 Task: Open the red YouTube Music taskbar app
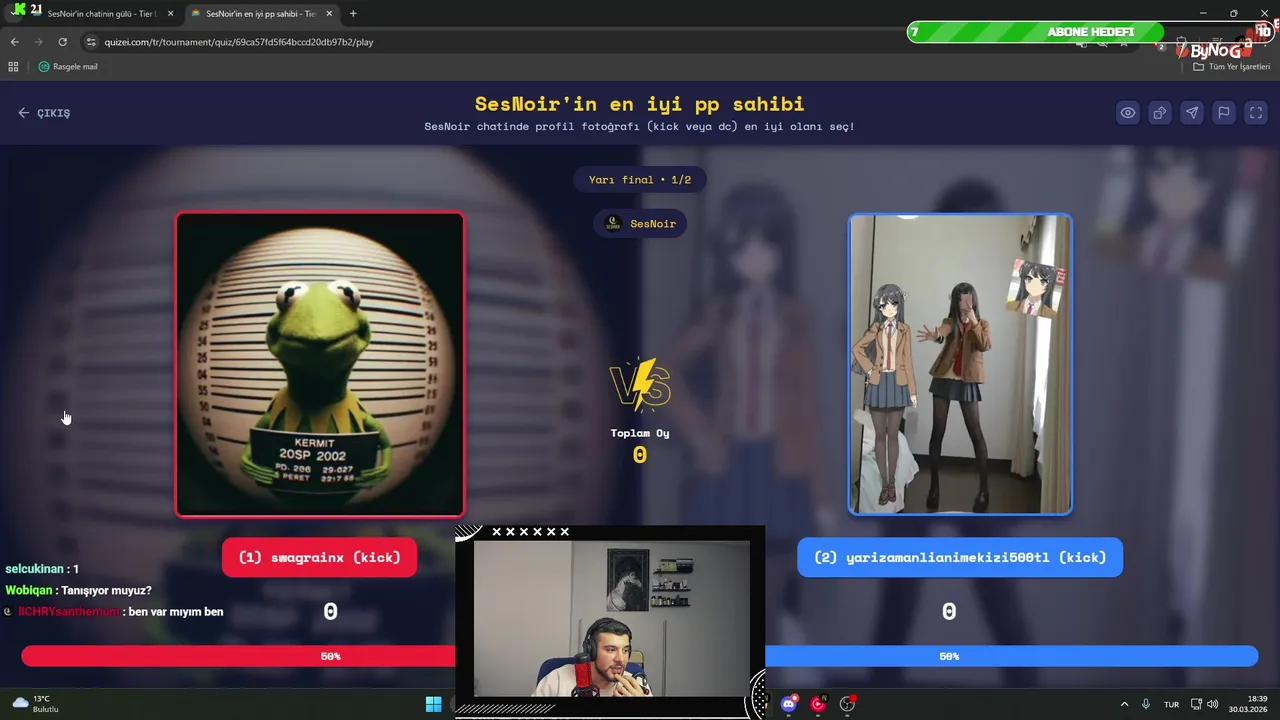point(818,704)
